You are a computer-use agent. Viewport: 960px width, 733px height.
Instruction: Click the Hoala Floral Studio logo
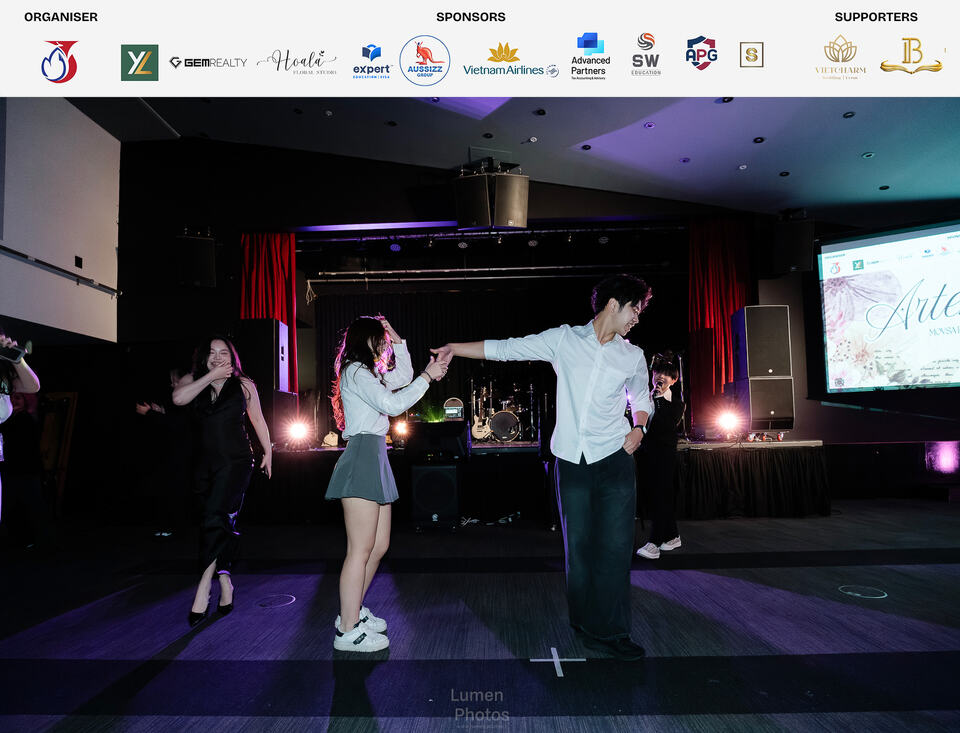coord(298,62)
